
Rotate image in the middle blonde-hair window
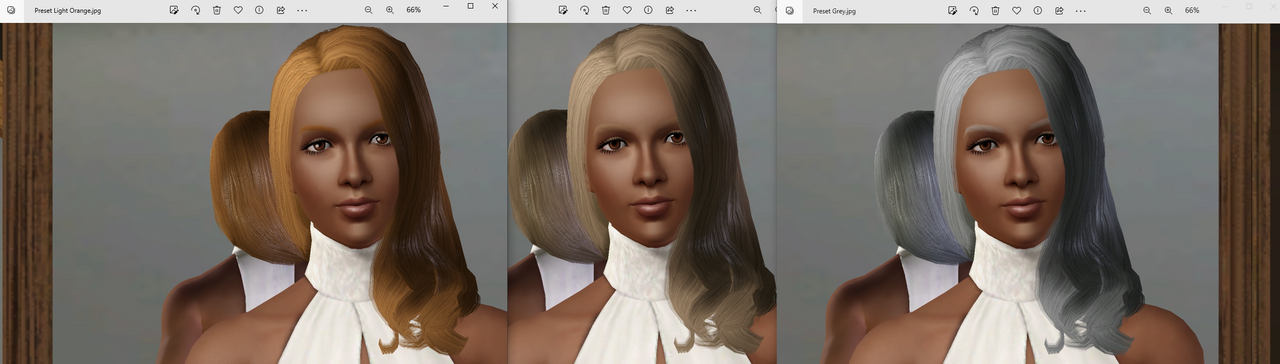(x=585, y=9)
